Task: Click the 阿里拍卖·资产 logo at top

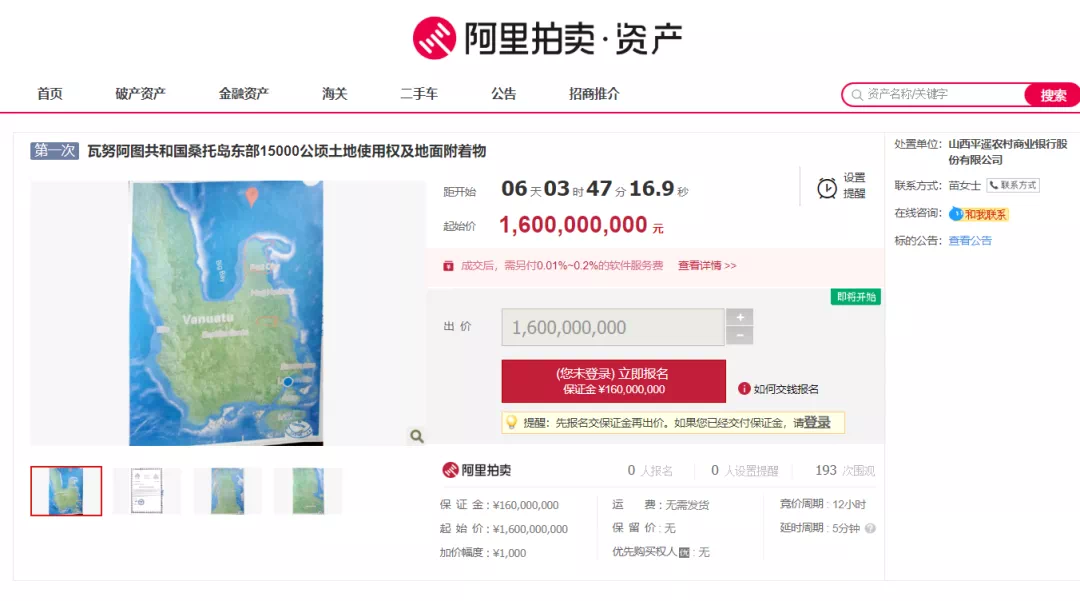Action: coord(548,38)
